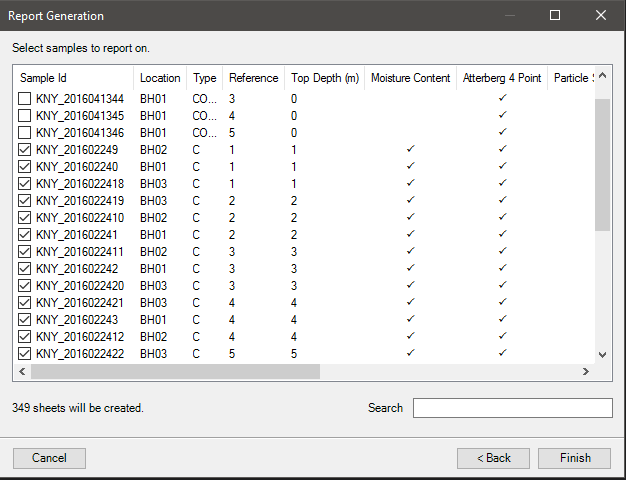This screenshot has width=626, height=480.
Task: Uncheck sample KNY_2016022418
Action: click(x=25, y=184)
